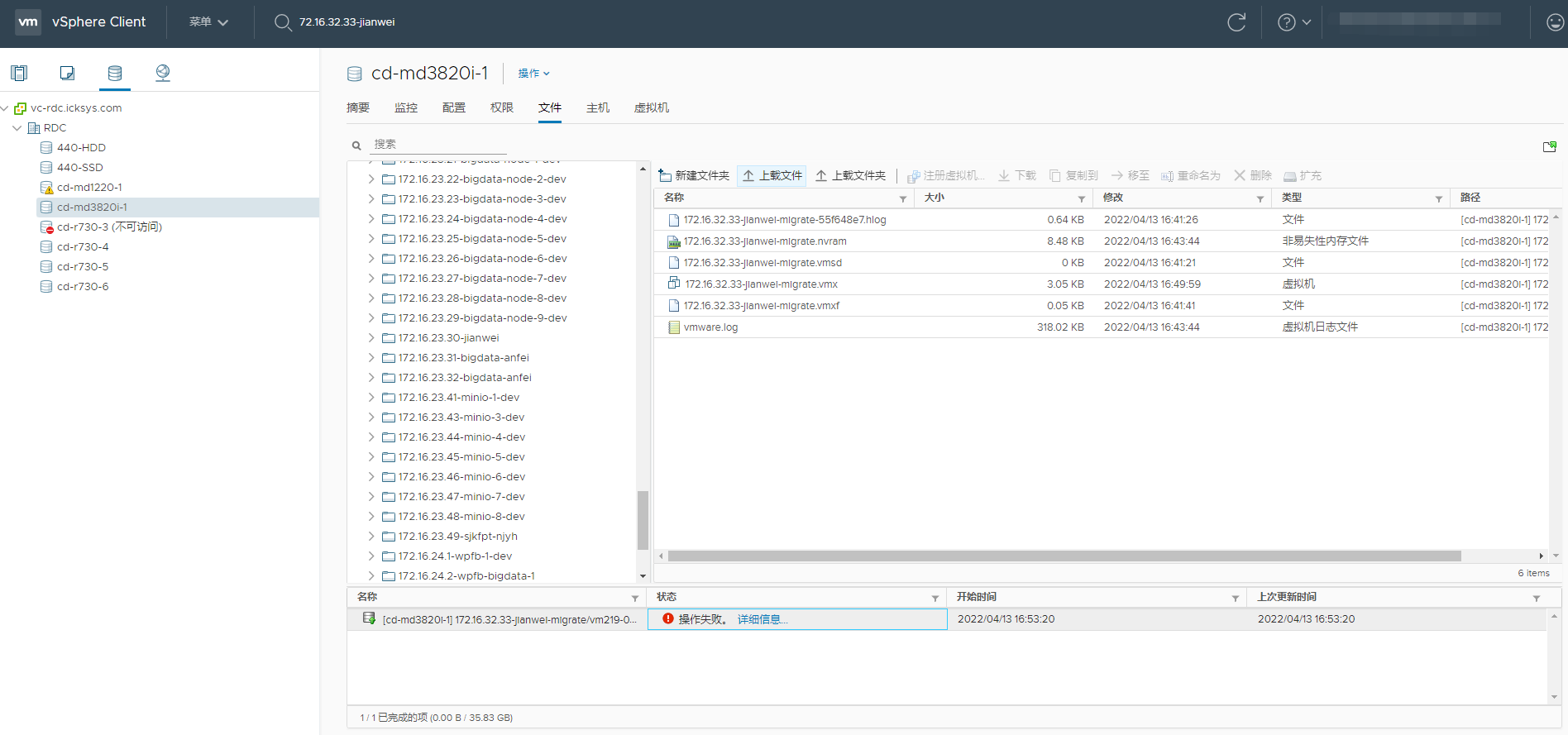Expand the 172.16.24.1-wpfb-1-dev folder

pyautogui.click(x=371, y=556)
